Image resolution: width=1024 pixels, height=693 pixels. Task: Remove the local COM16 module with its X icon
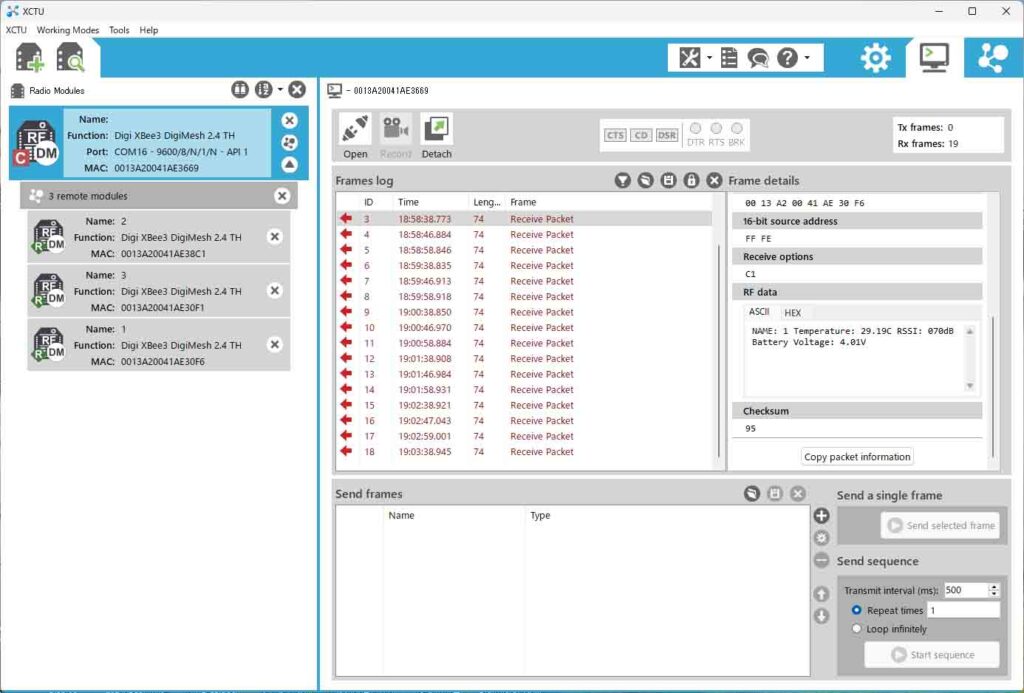click(289, 120)
